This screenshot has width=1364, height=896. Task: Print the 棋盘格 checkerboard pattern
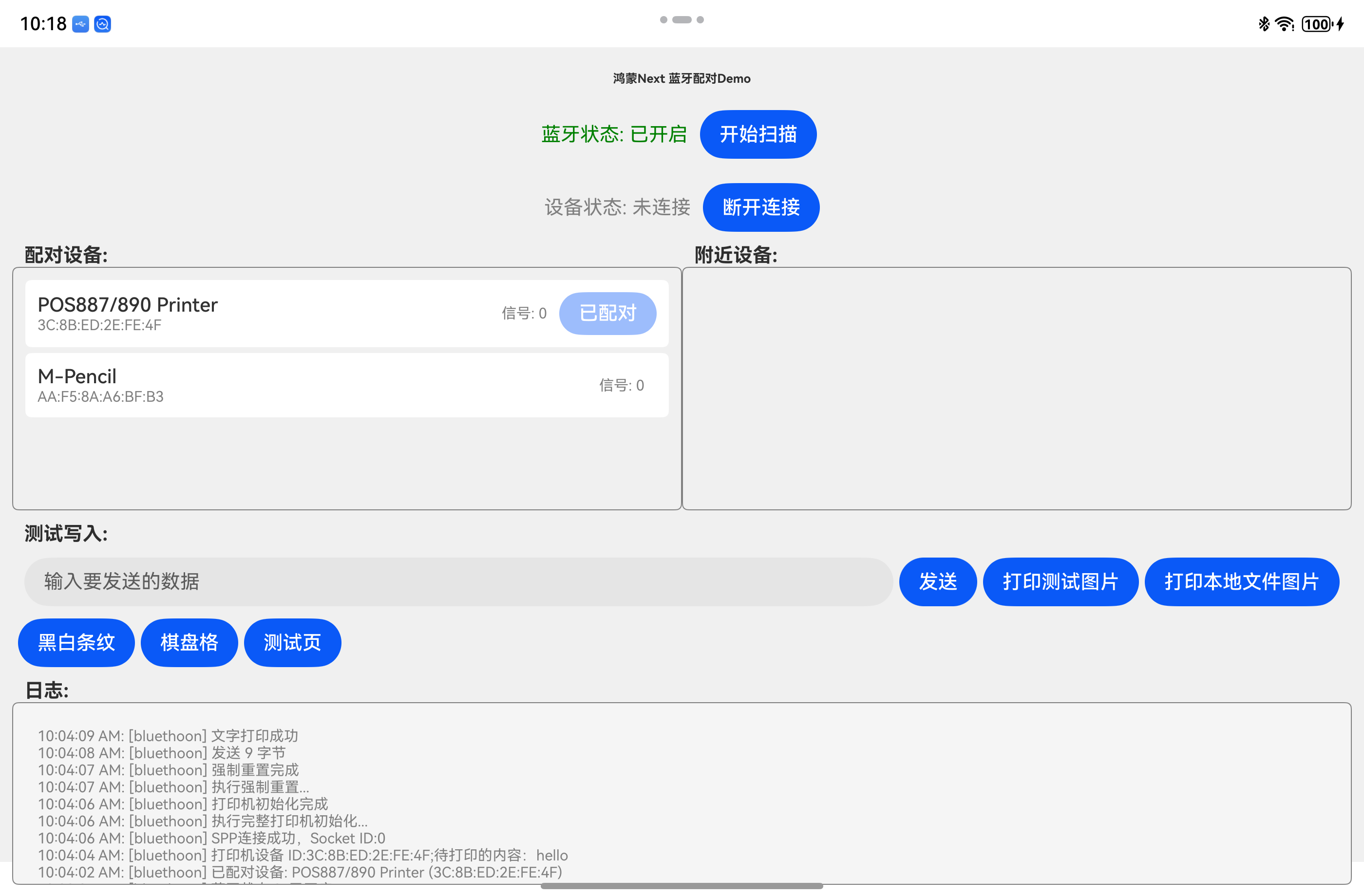point(189,642)
